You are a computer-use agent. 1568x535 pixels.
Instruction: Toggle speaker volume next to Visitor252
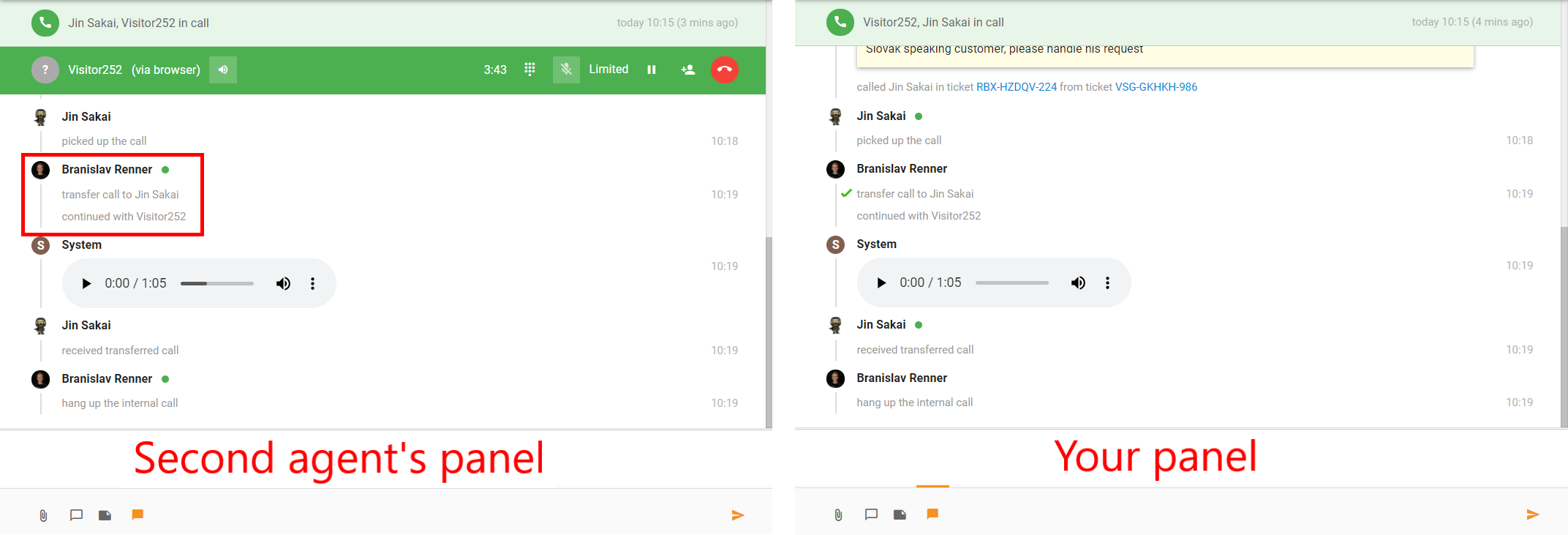223,70
